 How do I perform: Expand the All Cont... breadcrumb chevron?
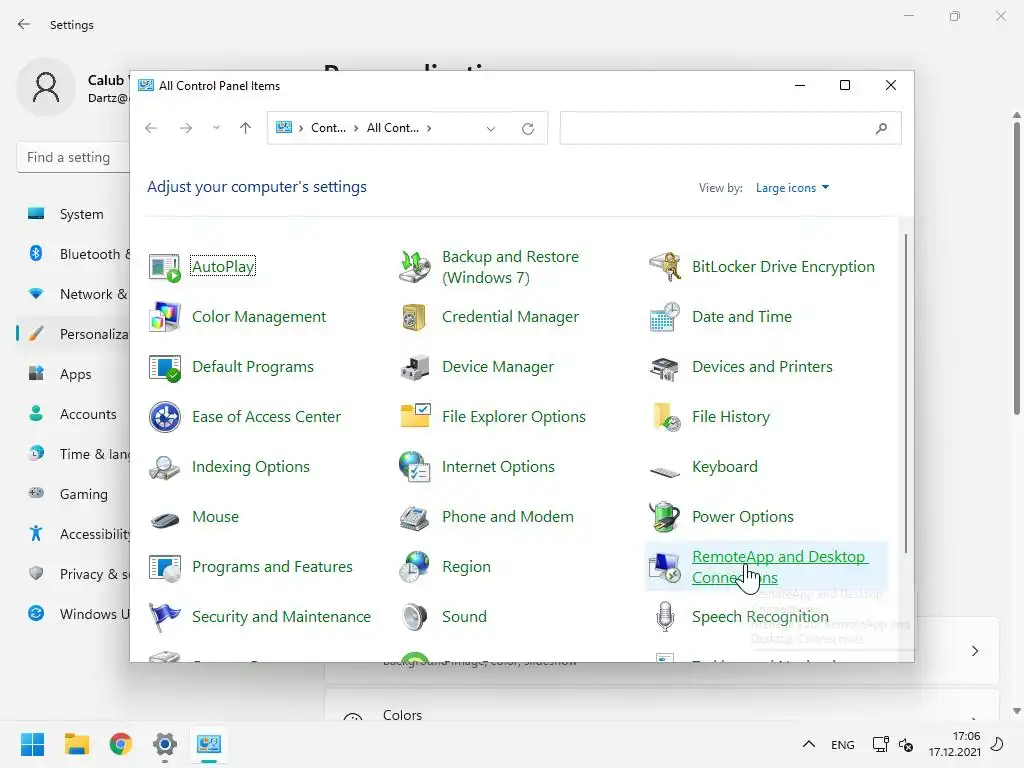(429, 128)
